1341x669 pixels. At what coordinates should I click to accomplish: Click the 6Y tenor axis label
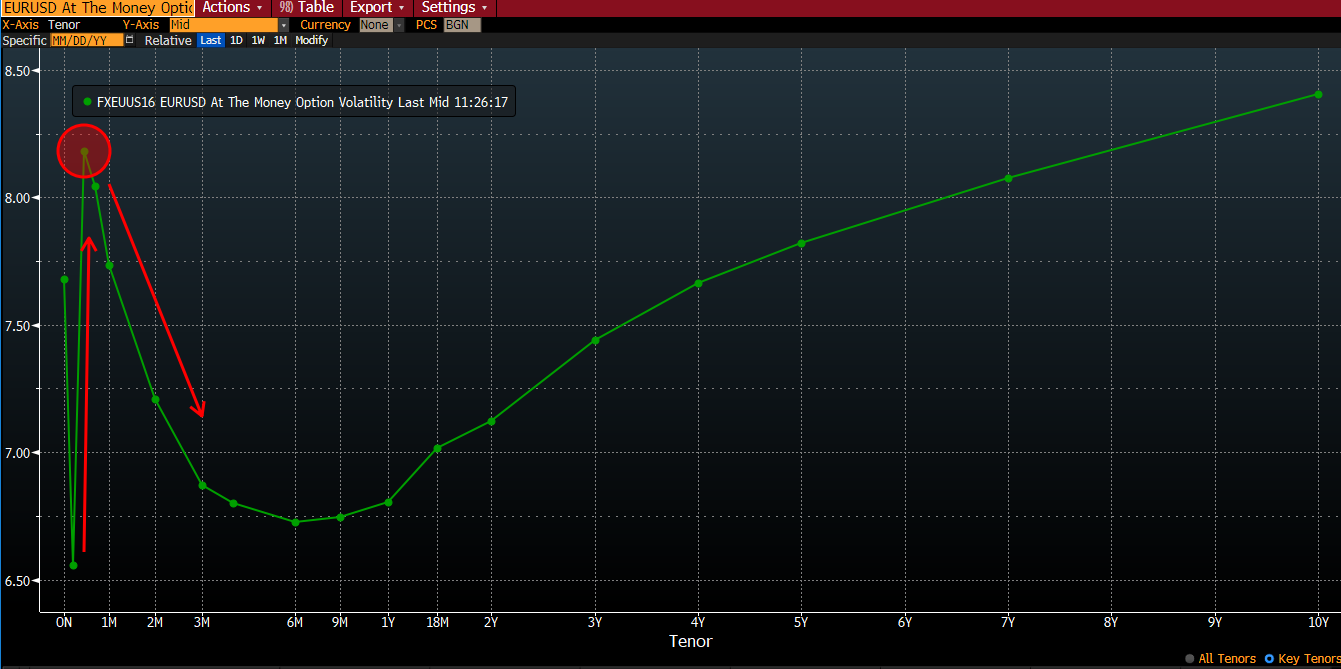pos(905,622)
